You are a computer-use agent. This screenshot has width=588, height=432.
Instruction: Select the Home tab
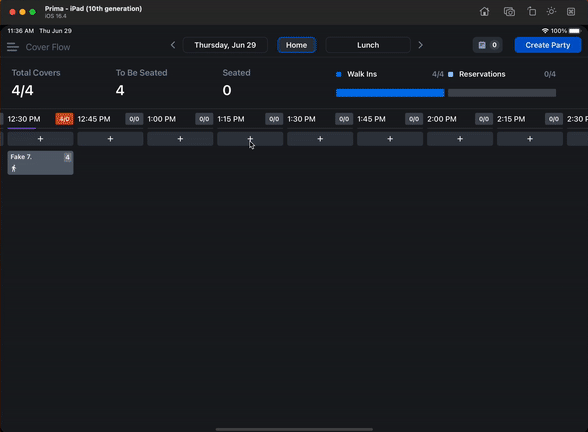click(x=297, y=45)
